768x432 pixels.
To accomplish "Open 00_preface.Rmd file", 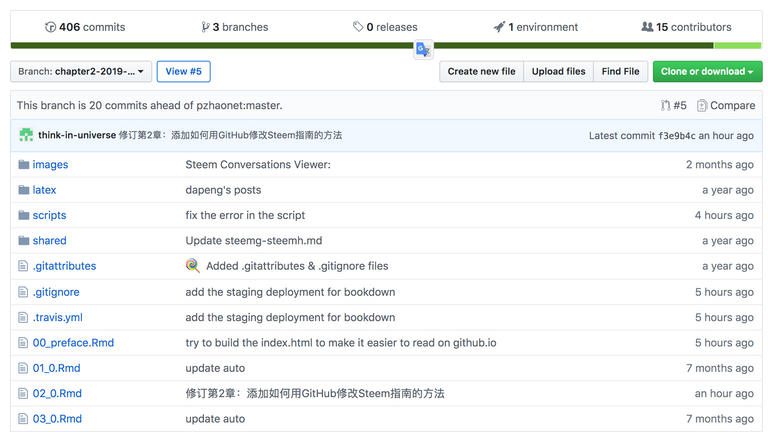I will (x=73, y=343).
